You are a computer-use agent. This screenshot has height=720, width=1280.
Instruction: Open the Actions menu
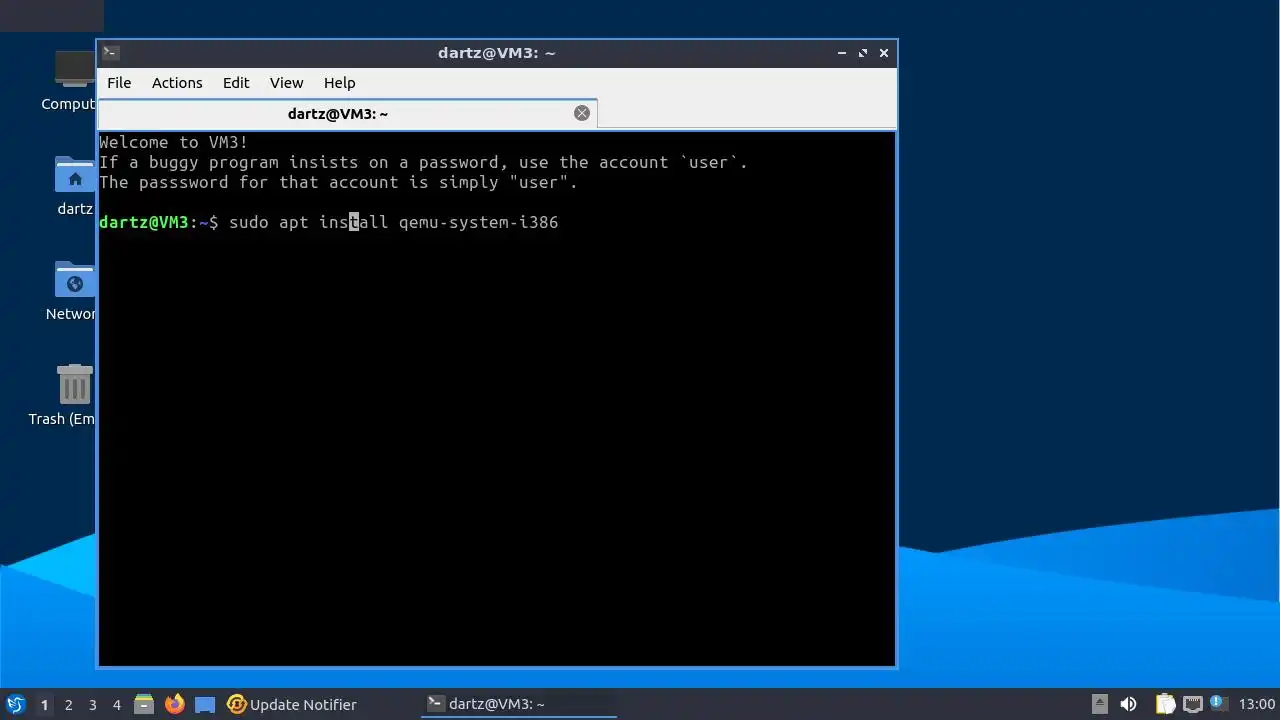pos(177,83)
